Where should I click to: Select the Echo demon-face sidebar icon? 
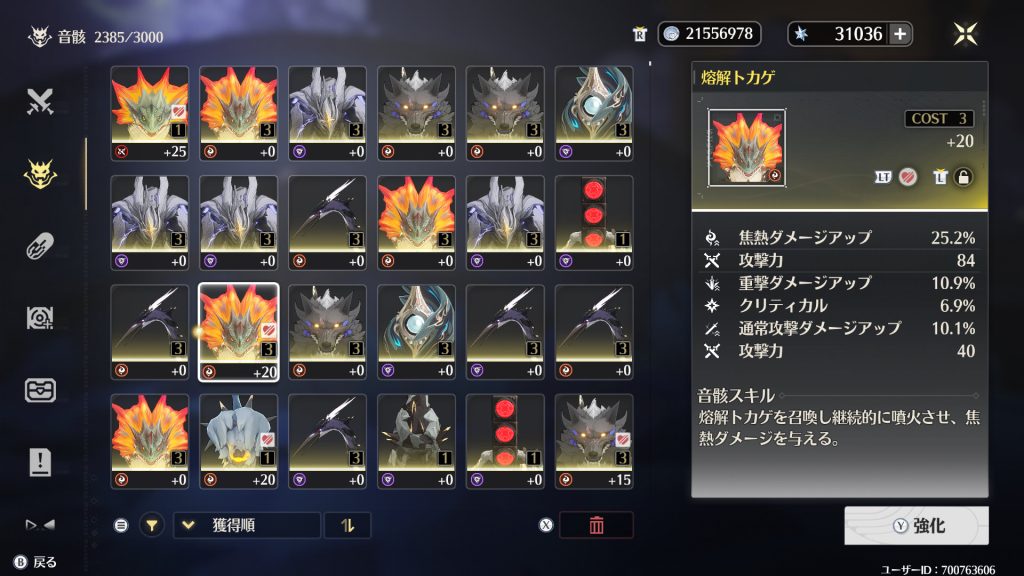coord(40,174)
